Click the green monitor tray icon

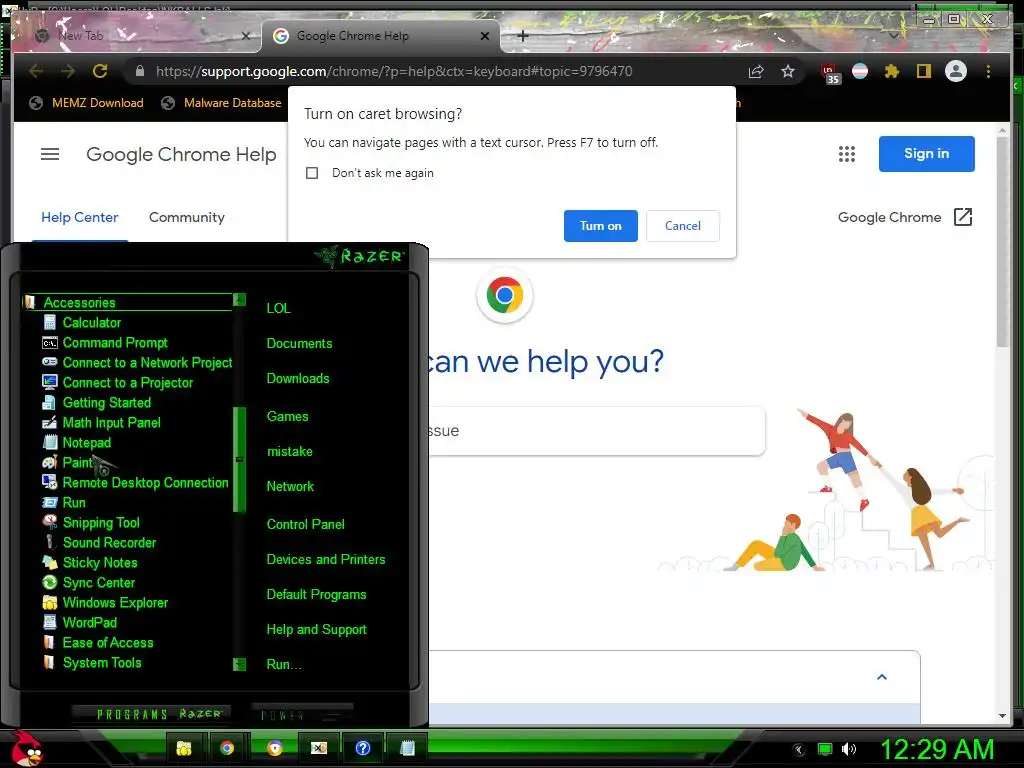tap(825, 749)
